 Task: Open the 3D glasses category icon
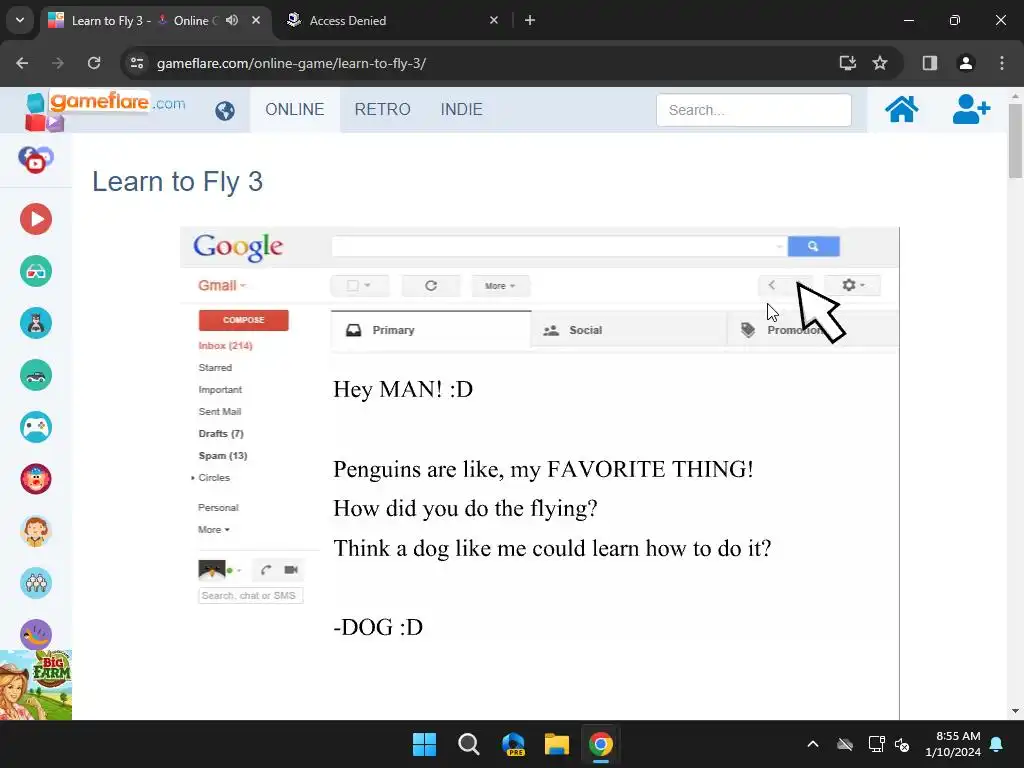(36, 271)
